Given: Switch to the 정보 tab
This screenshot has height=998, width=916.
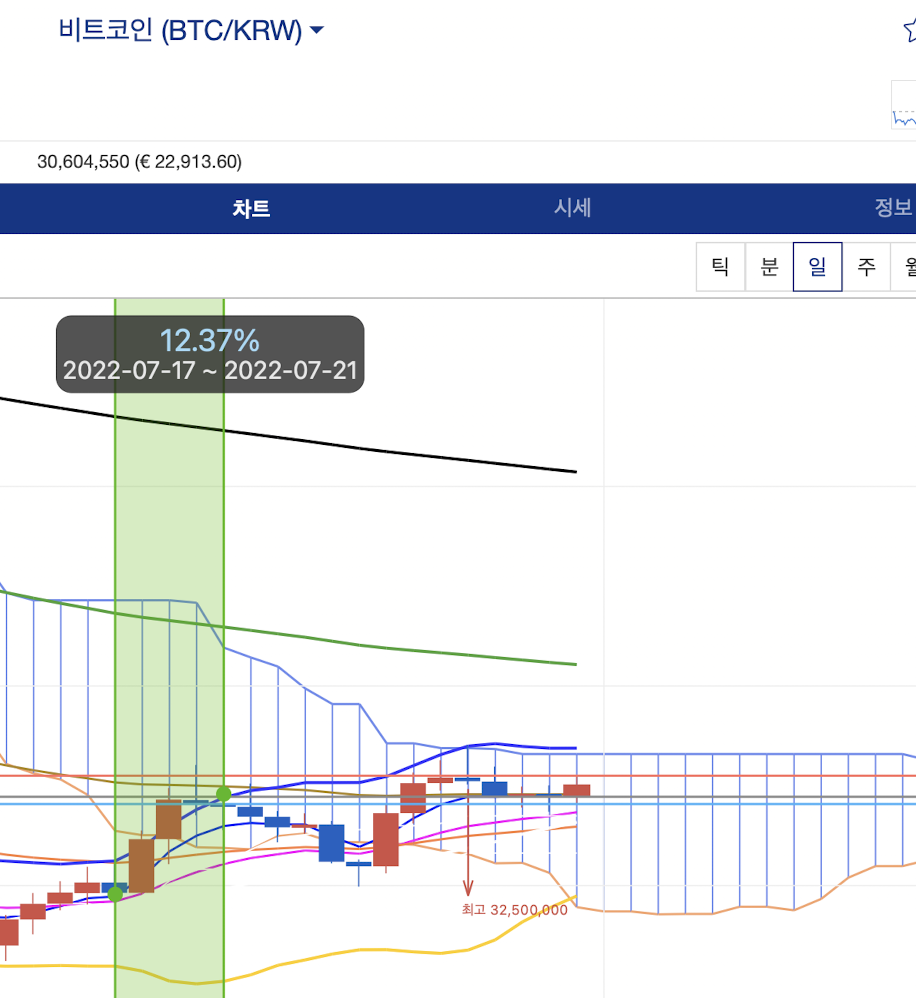Looking at the screenshot, I should pos(894,207).
